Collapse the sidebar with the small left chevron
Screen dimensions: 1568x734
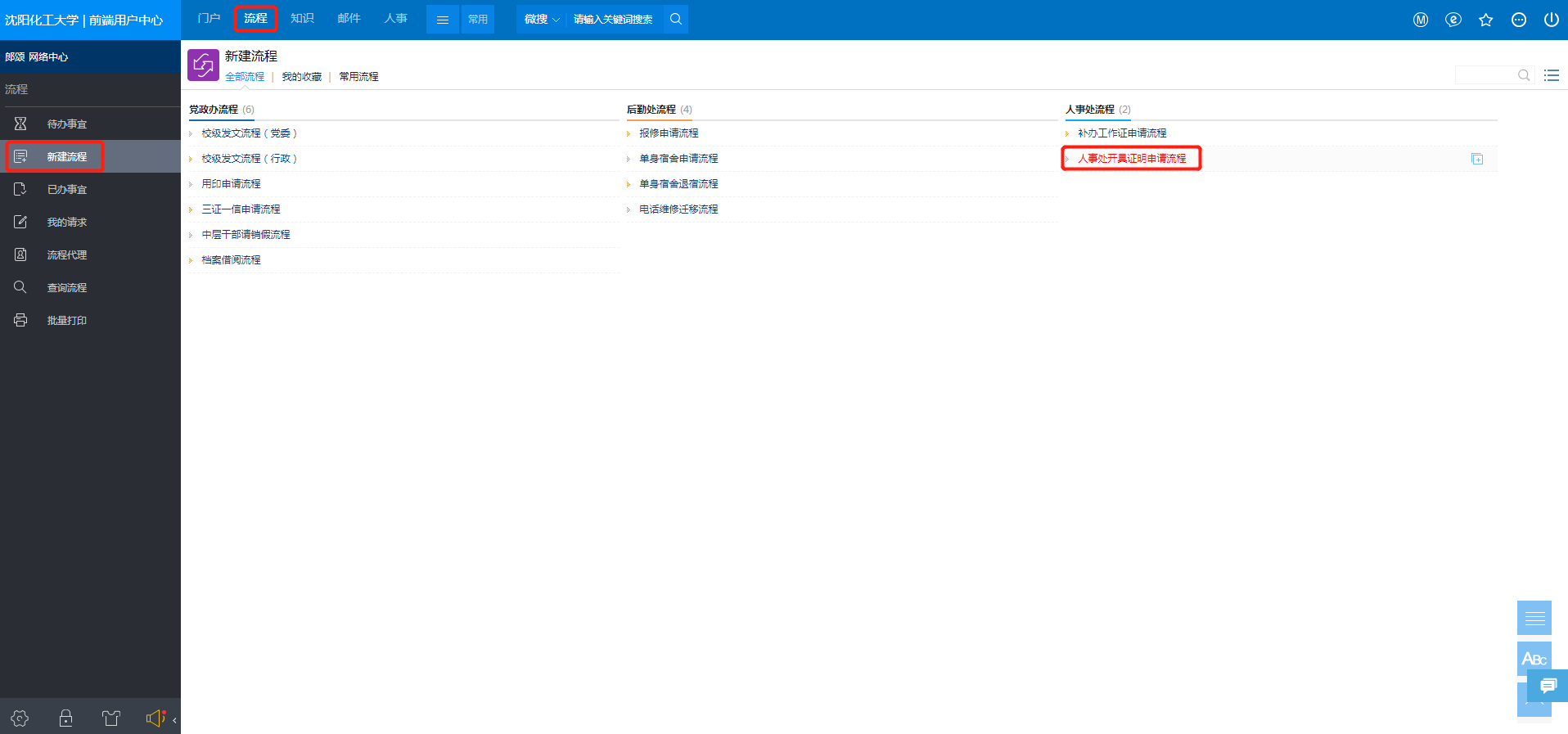[174, 720]
